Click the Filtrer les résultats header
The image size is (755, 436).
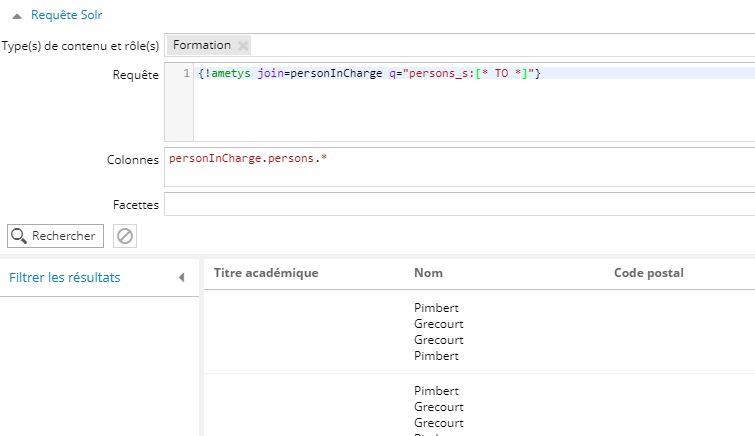(65, 278)
